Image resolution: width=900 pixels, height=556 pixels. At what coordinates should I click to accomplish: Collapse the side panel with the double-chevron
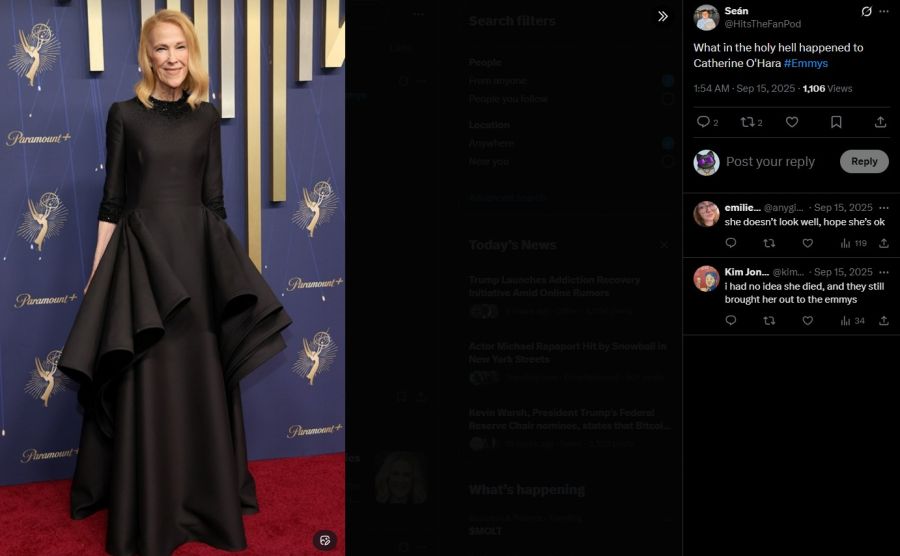(x=662, y=16)
